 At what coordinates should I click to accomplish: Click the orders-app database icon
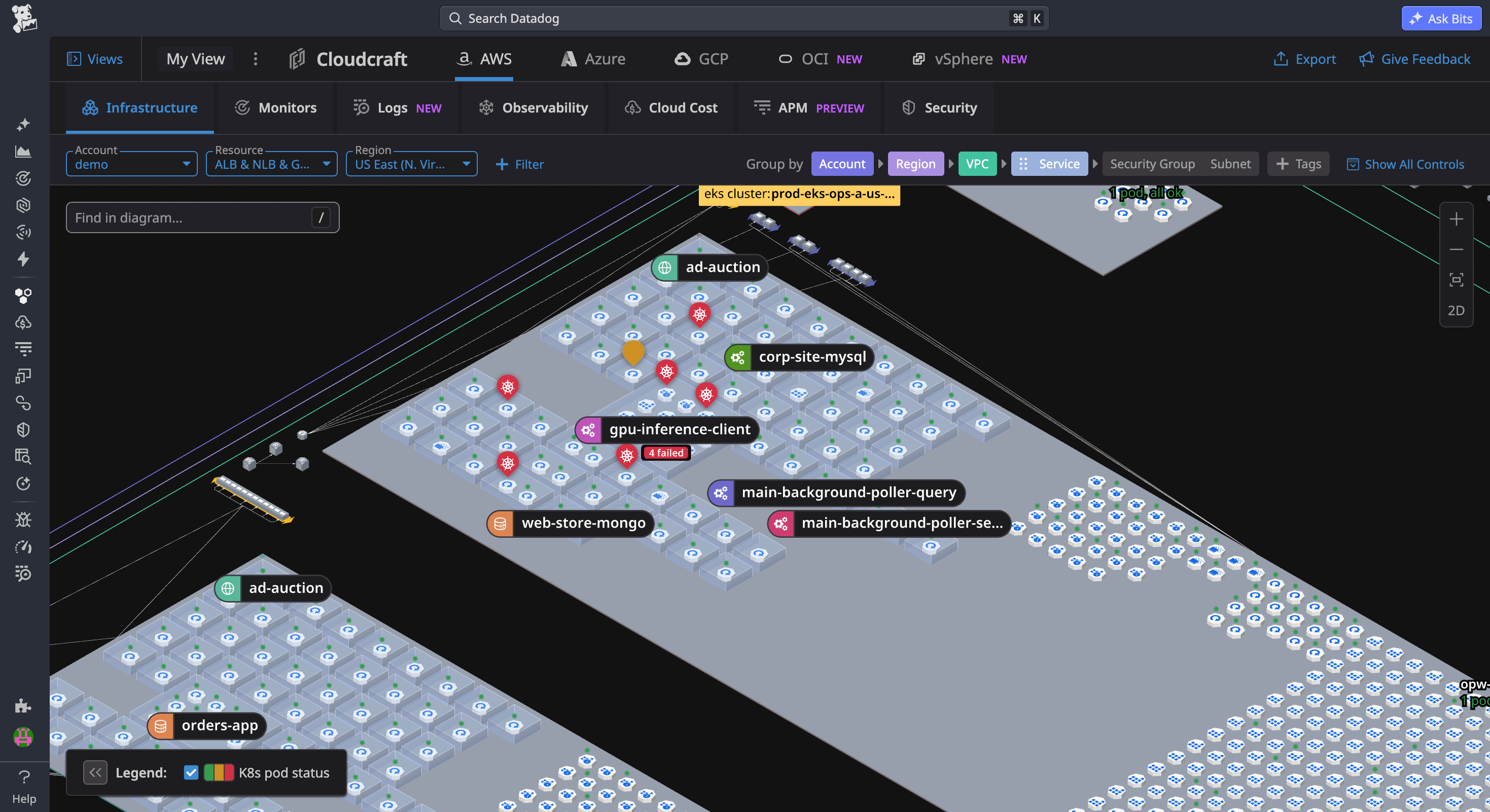click(161, 726)
